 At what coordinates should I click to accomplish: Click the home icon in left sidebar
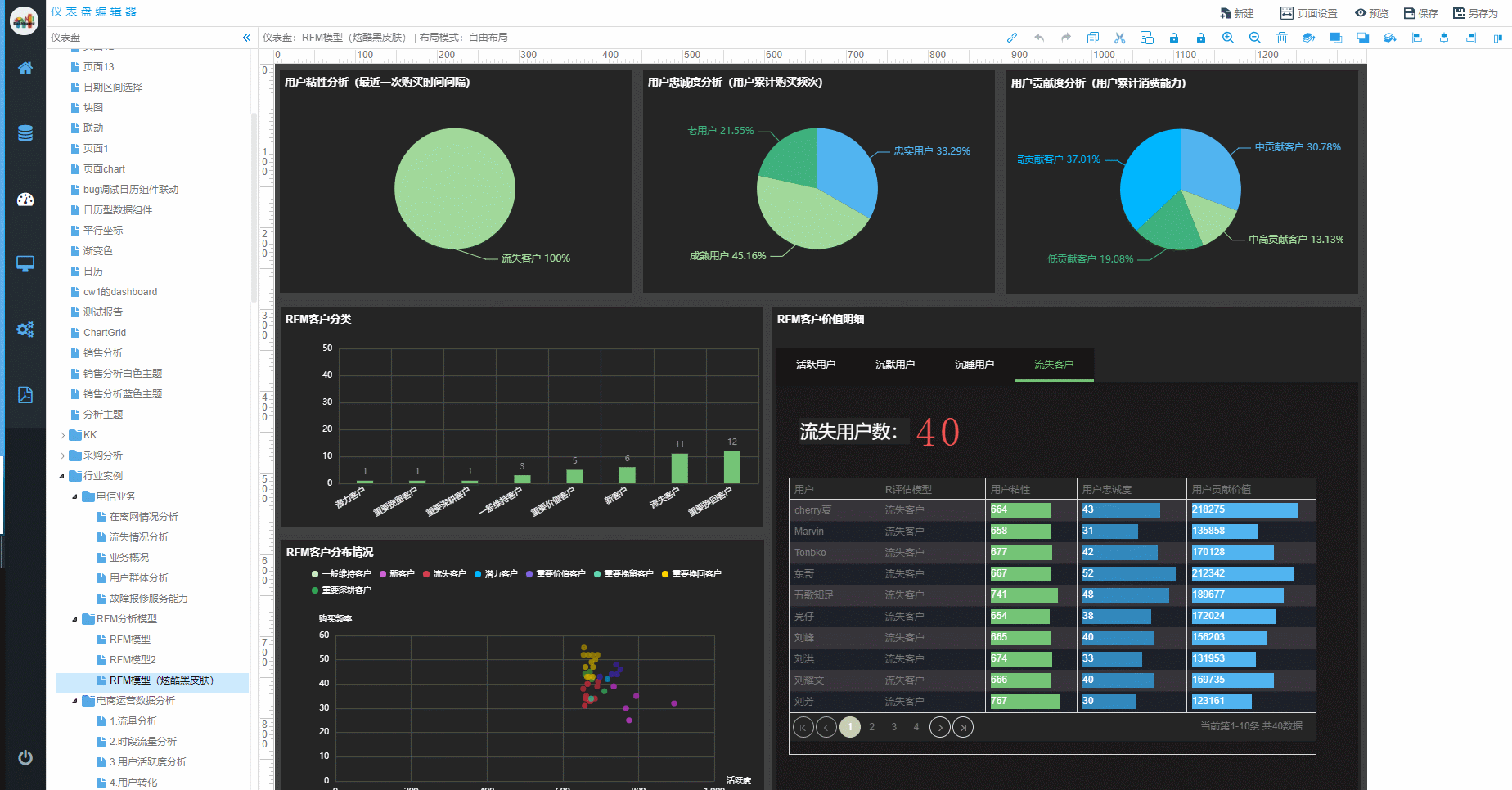[25, 68]
